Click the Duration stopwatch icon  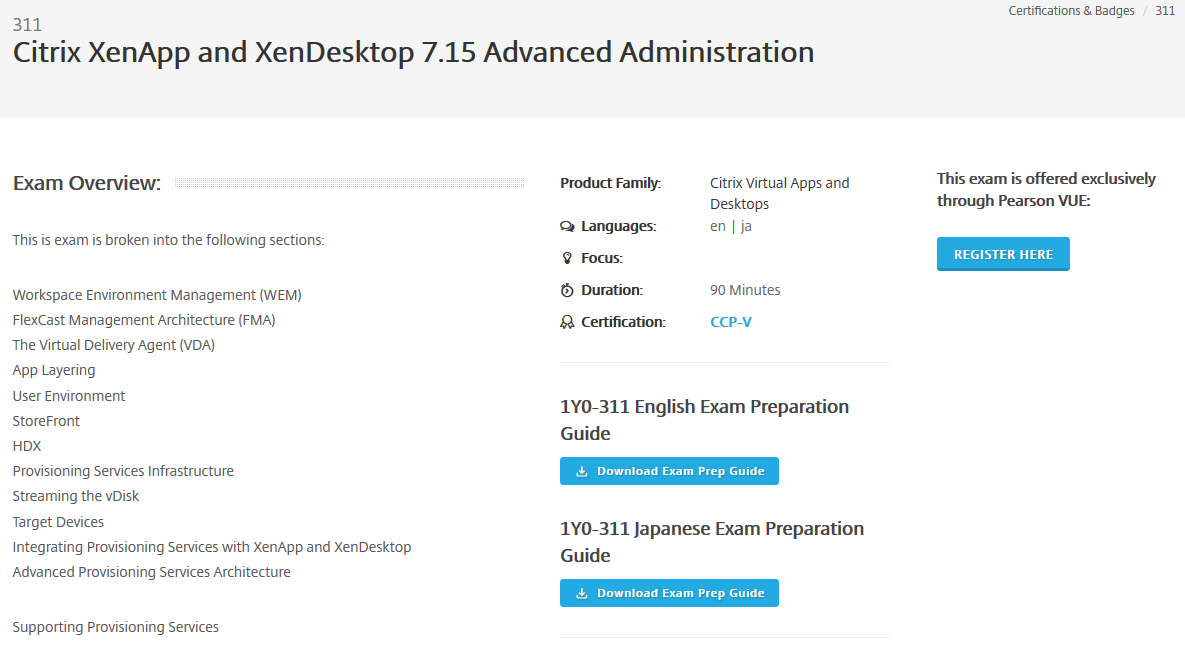pos(567,290)
